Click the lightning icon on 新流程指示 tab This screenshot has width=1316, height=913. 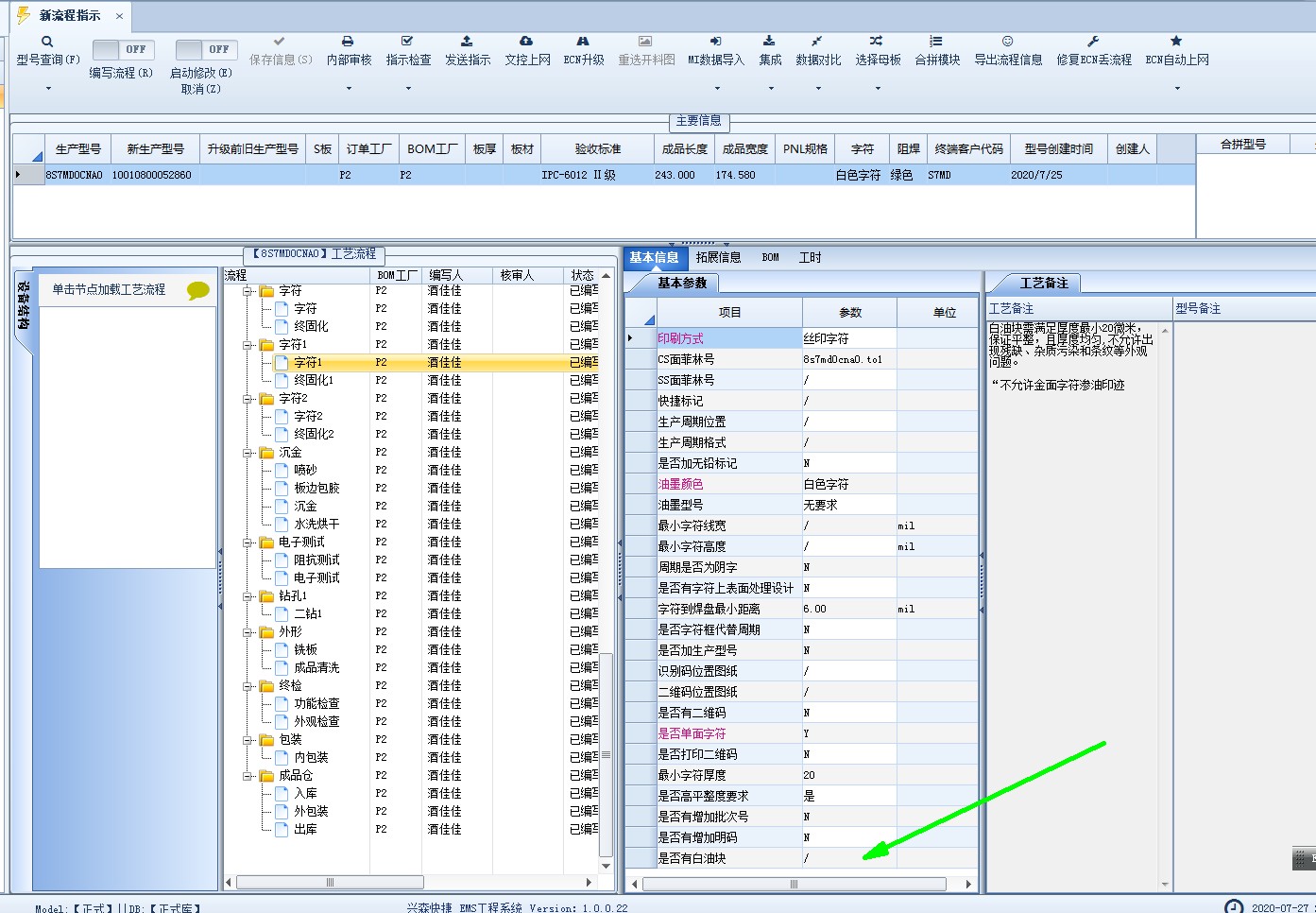coord(24,15)
